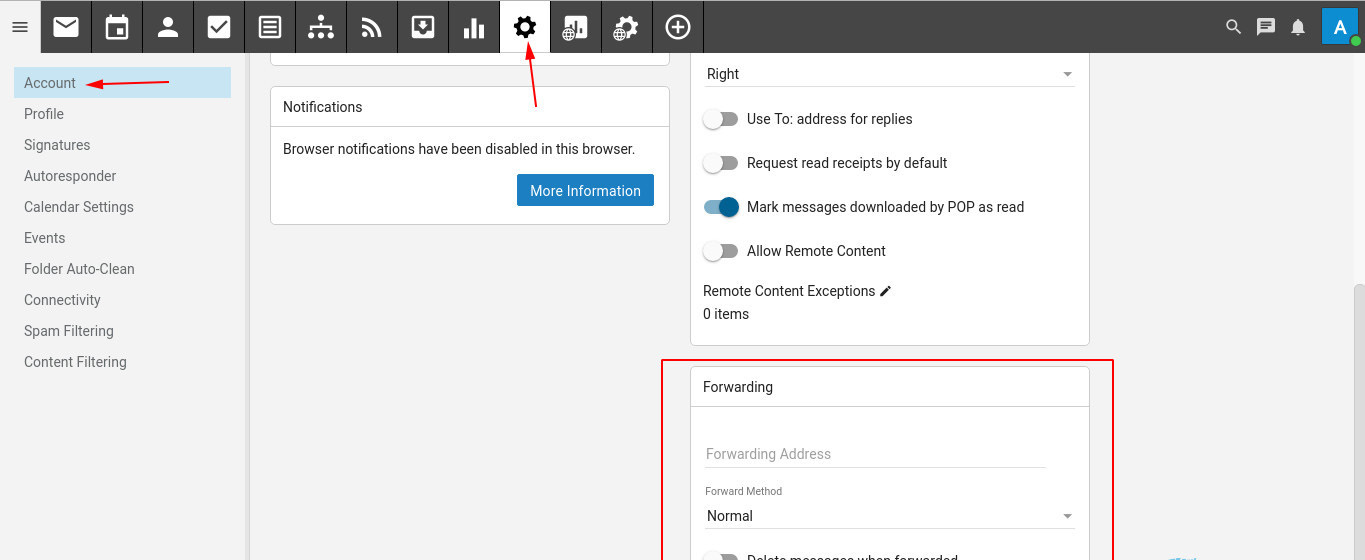Turn on Allow Remote Content
Screen dimensions: 1365x560
pyautogui.click(x=720, y=251)
